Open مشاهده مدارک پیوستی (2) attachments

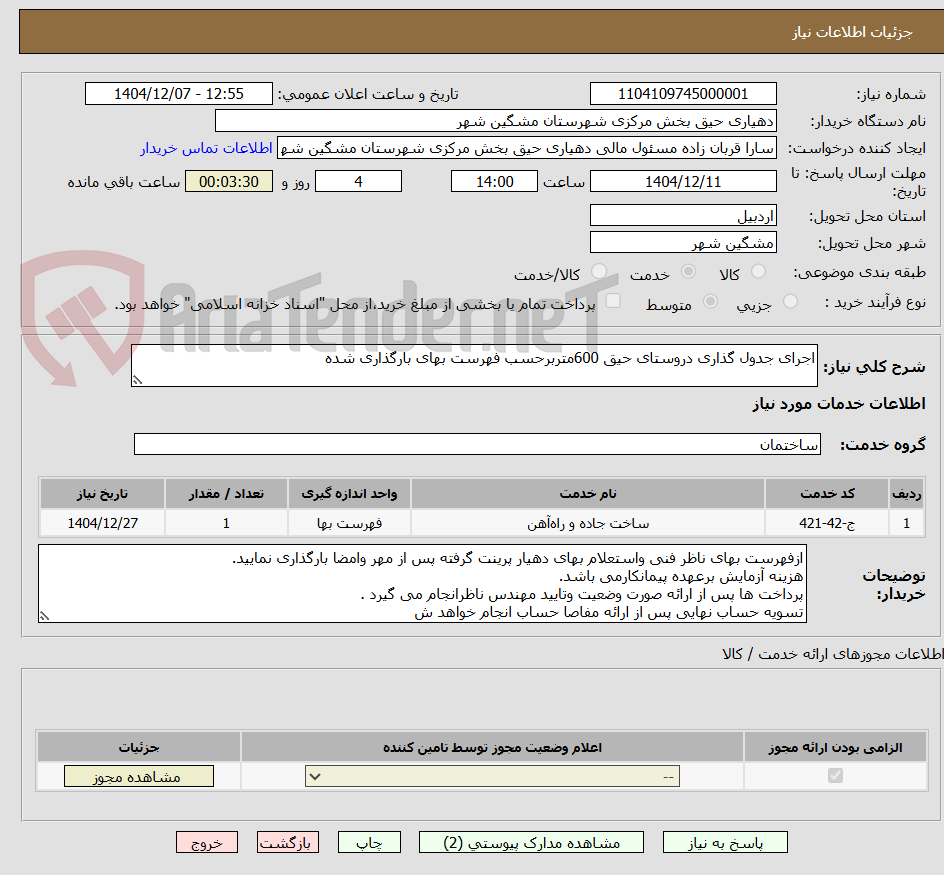coord(531,842)
